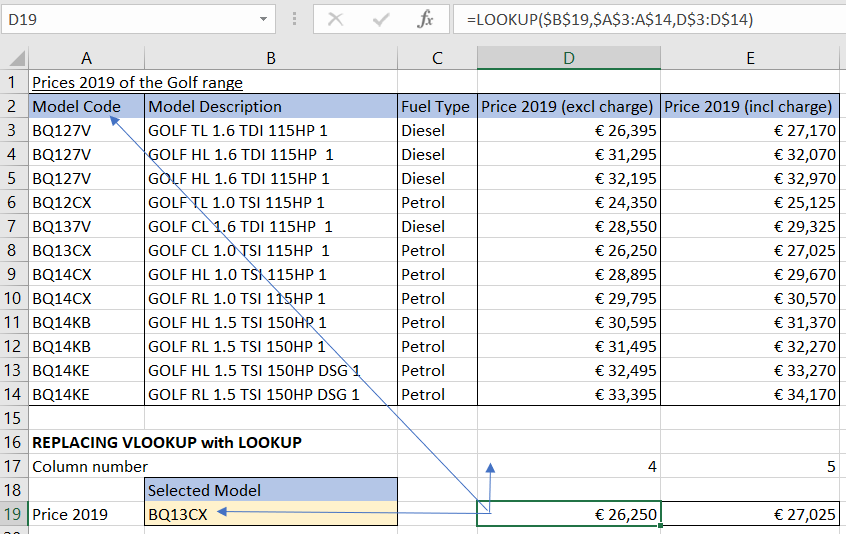Select cell with column number 5
846x534 pixels.
750,466
